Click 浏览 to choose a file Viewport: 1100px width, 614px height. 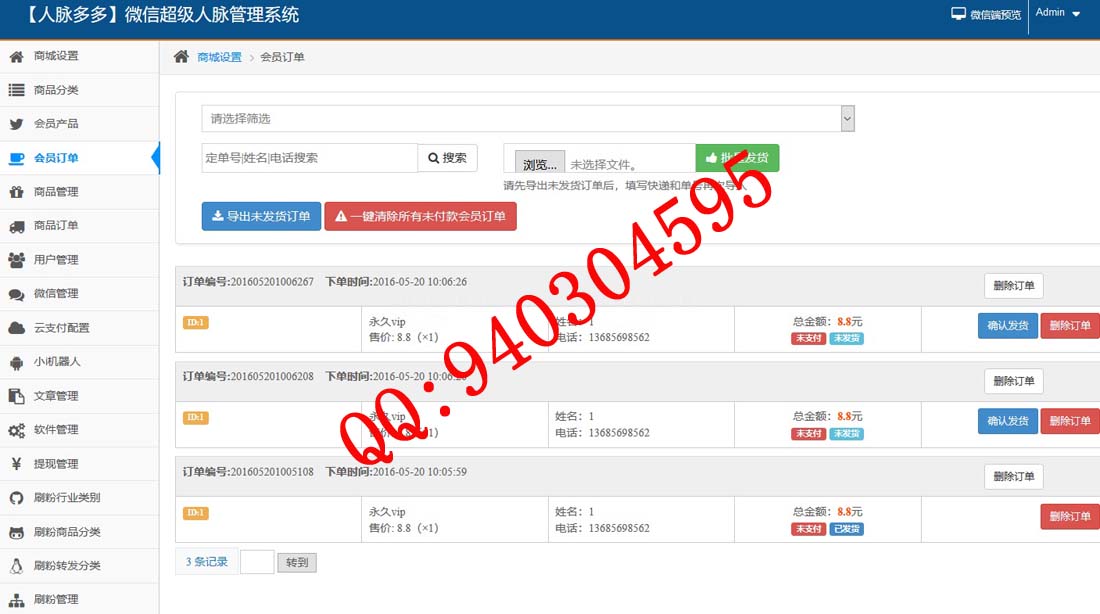[x=539, y=164]
